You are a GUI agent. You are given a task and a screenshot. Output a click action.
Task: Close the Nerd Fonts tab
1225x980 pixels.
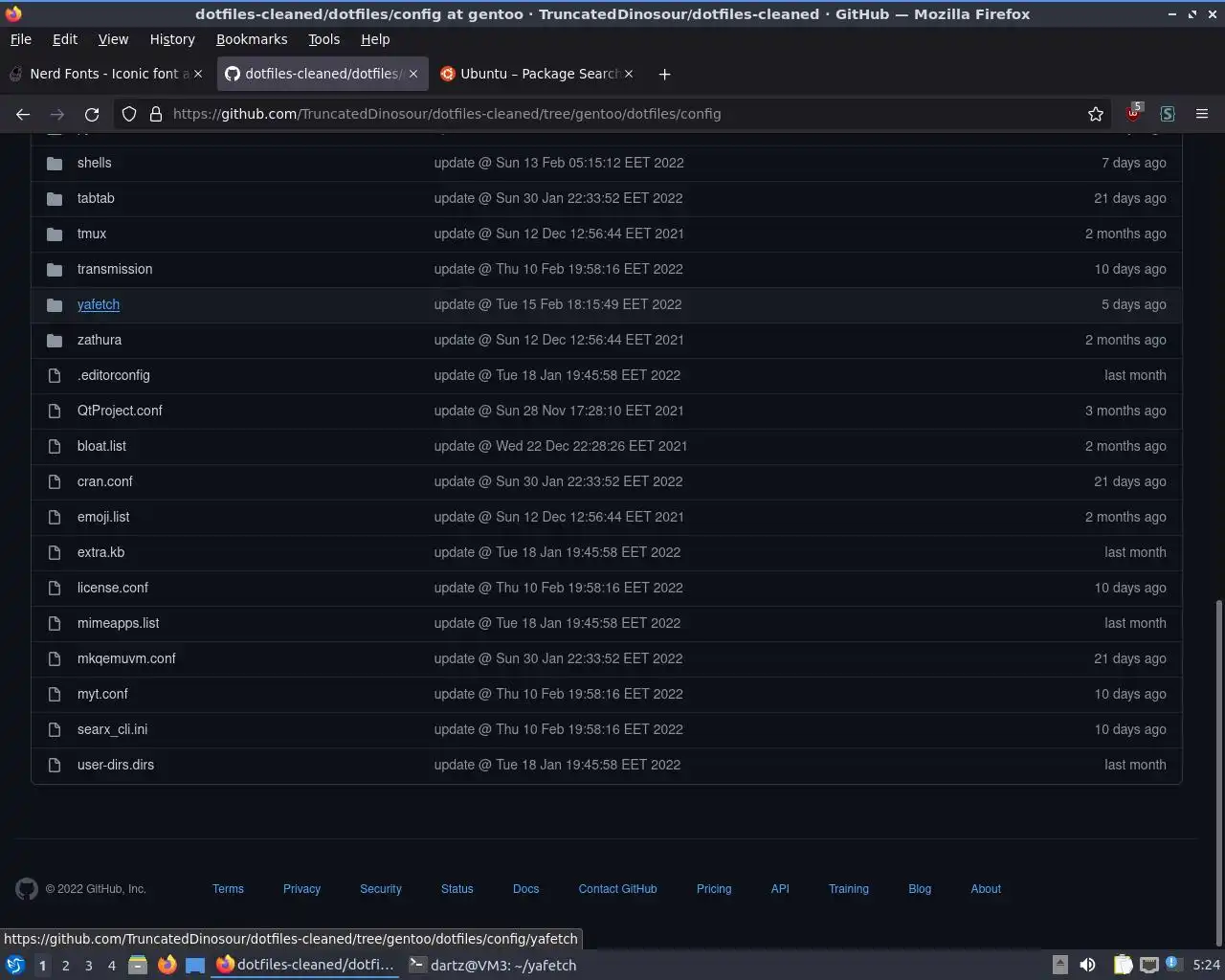(x=198, y=74)
